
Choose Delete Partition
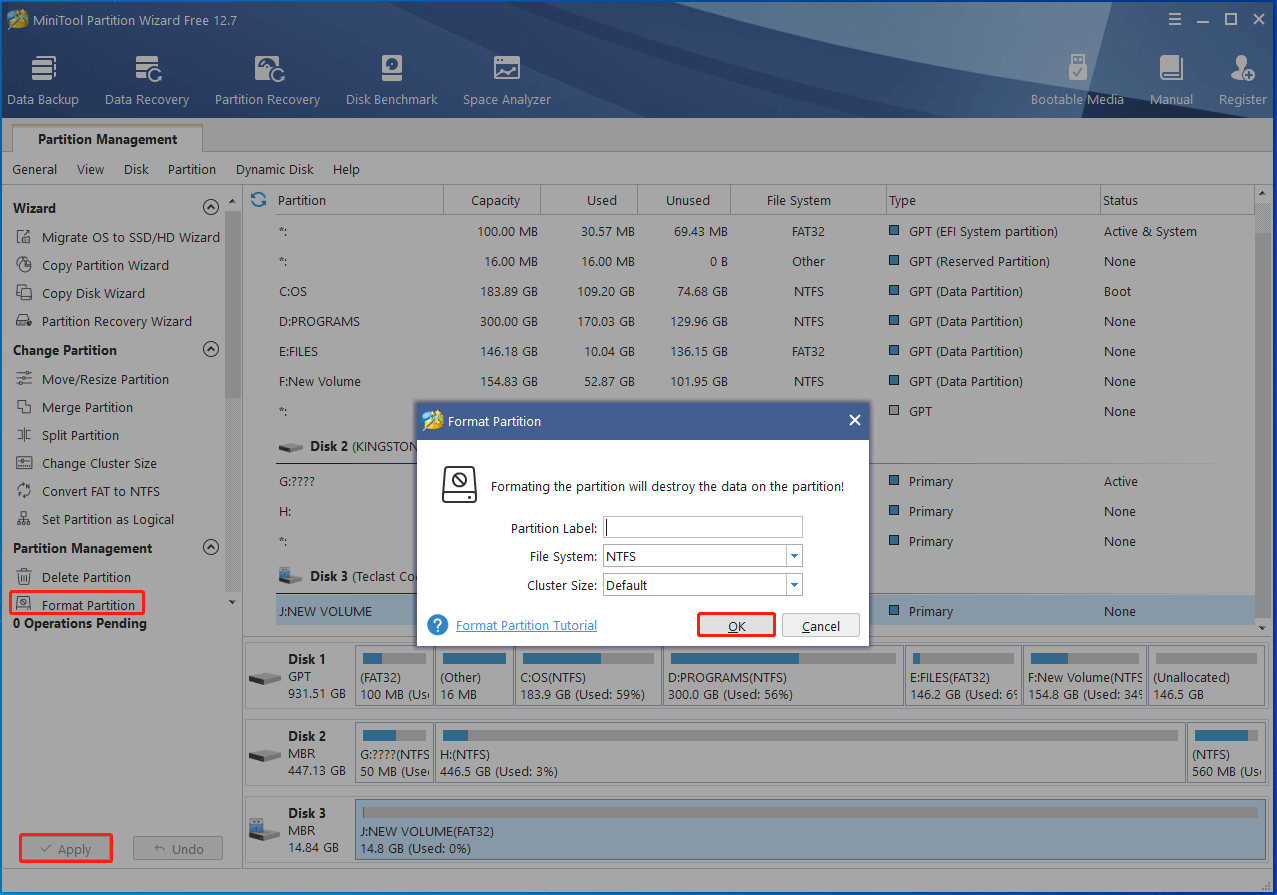coord(73,577)
